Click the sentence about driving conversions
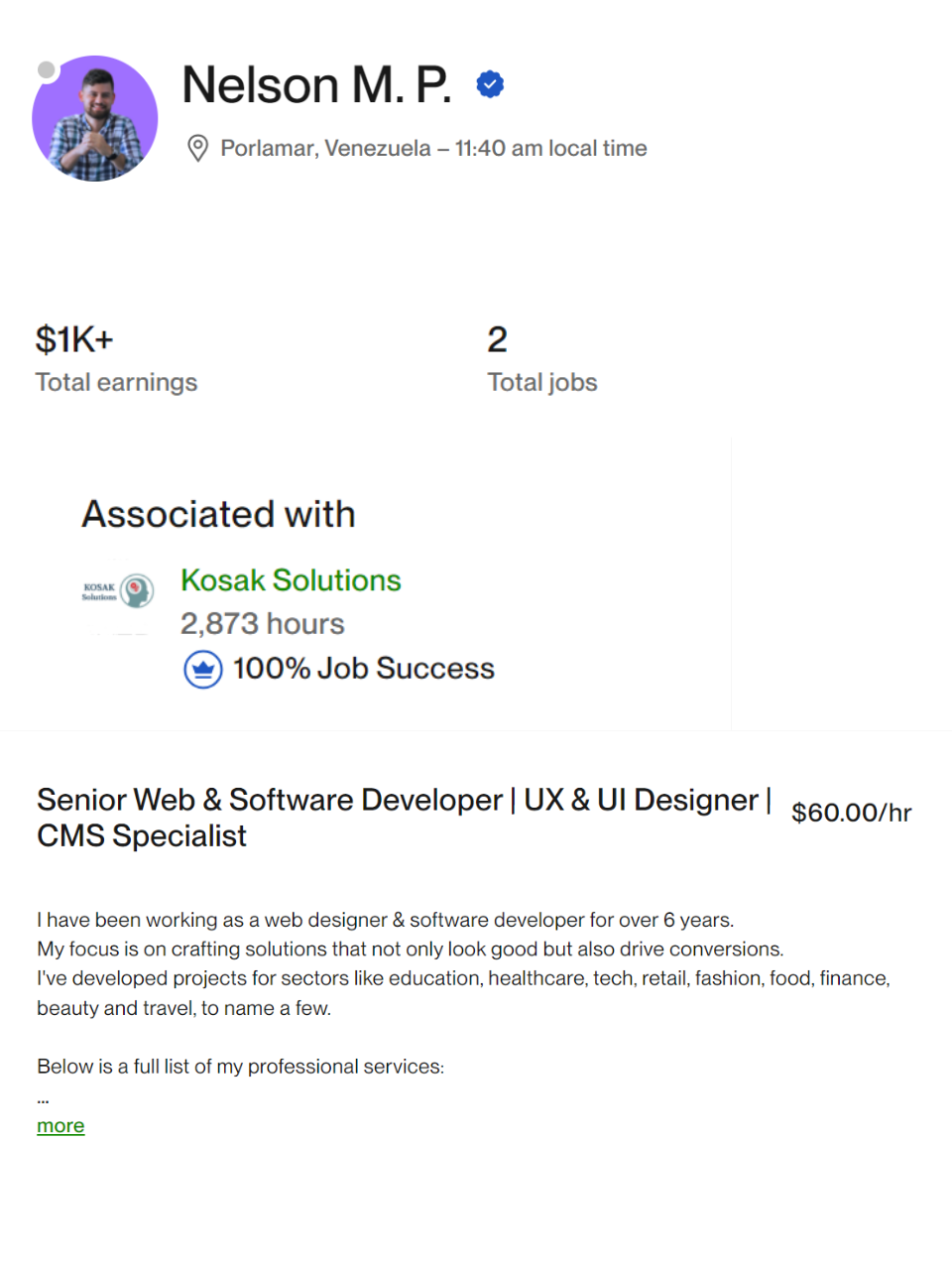This screenshot has height=1270, width=952. [x=411, y=950]
